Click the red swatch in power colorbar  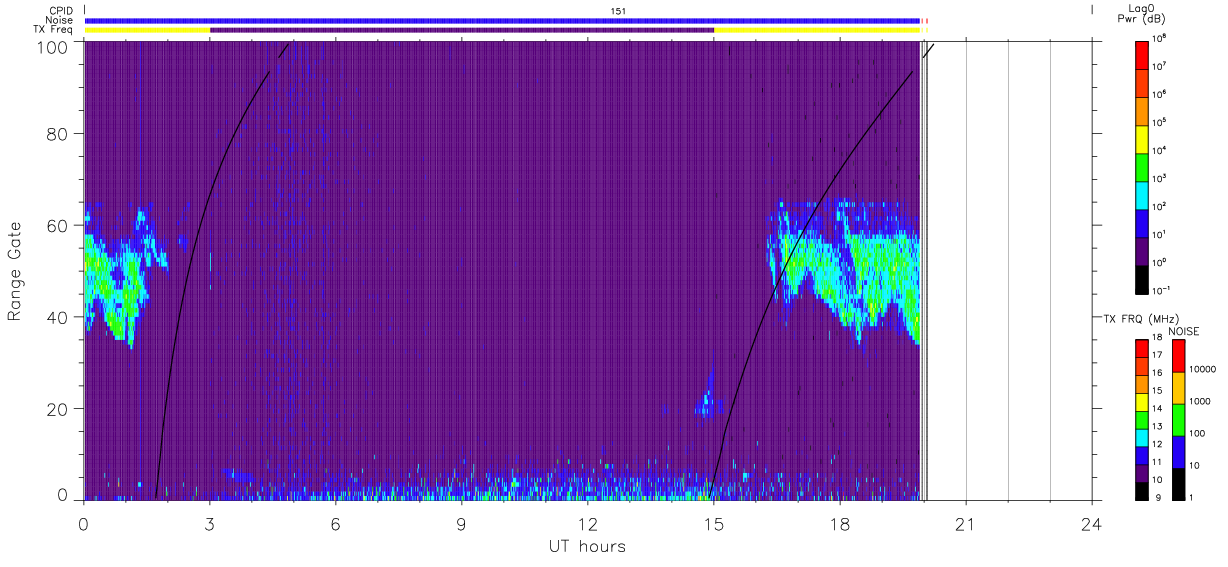1142,54
